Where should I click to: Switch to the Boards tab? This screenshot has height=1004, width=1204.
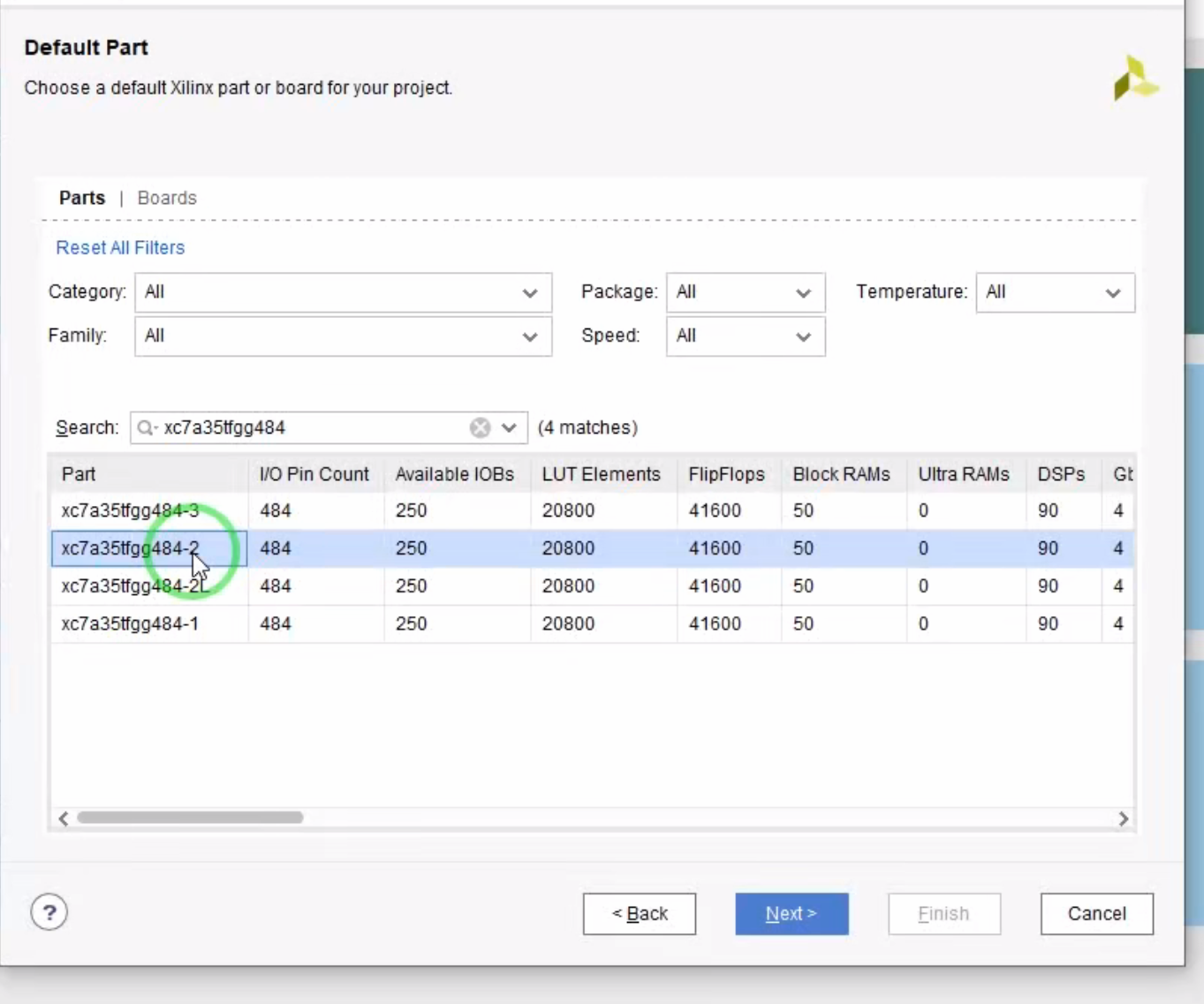point(167,198)
